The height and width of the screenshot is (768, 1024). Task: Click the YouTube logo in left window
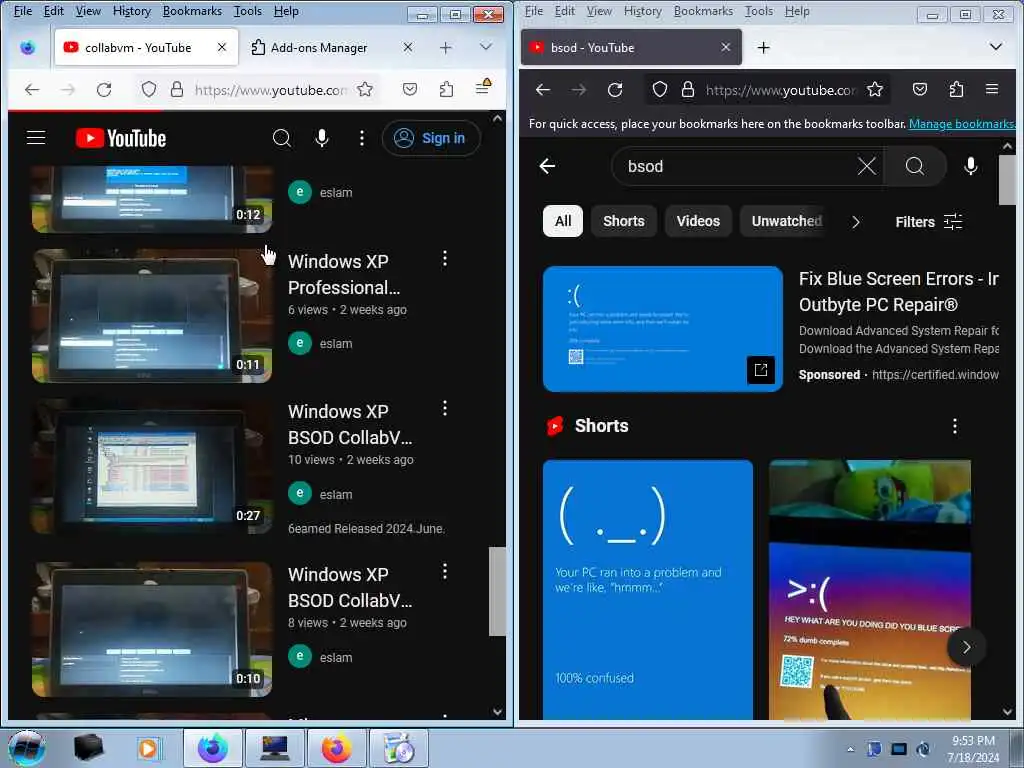121,138
